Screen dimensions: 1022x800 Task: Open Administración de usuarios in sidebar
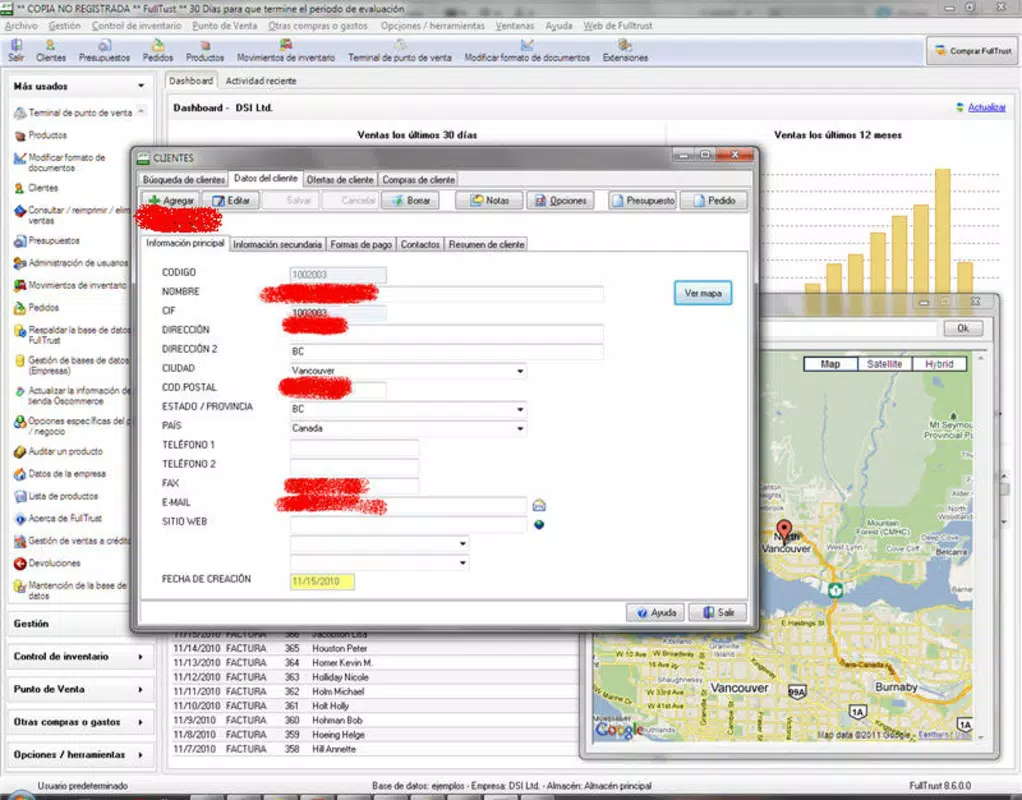[71, 263]
